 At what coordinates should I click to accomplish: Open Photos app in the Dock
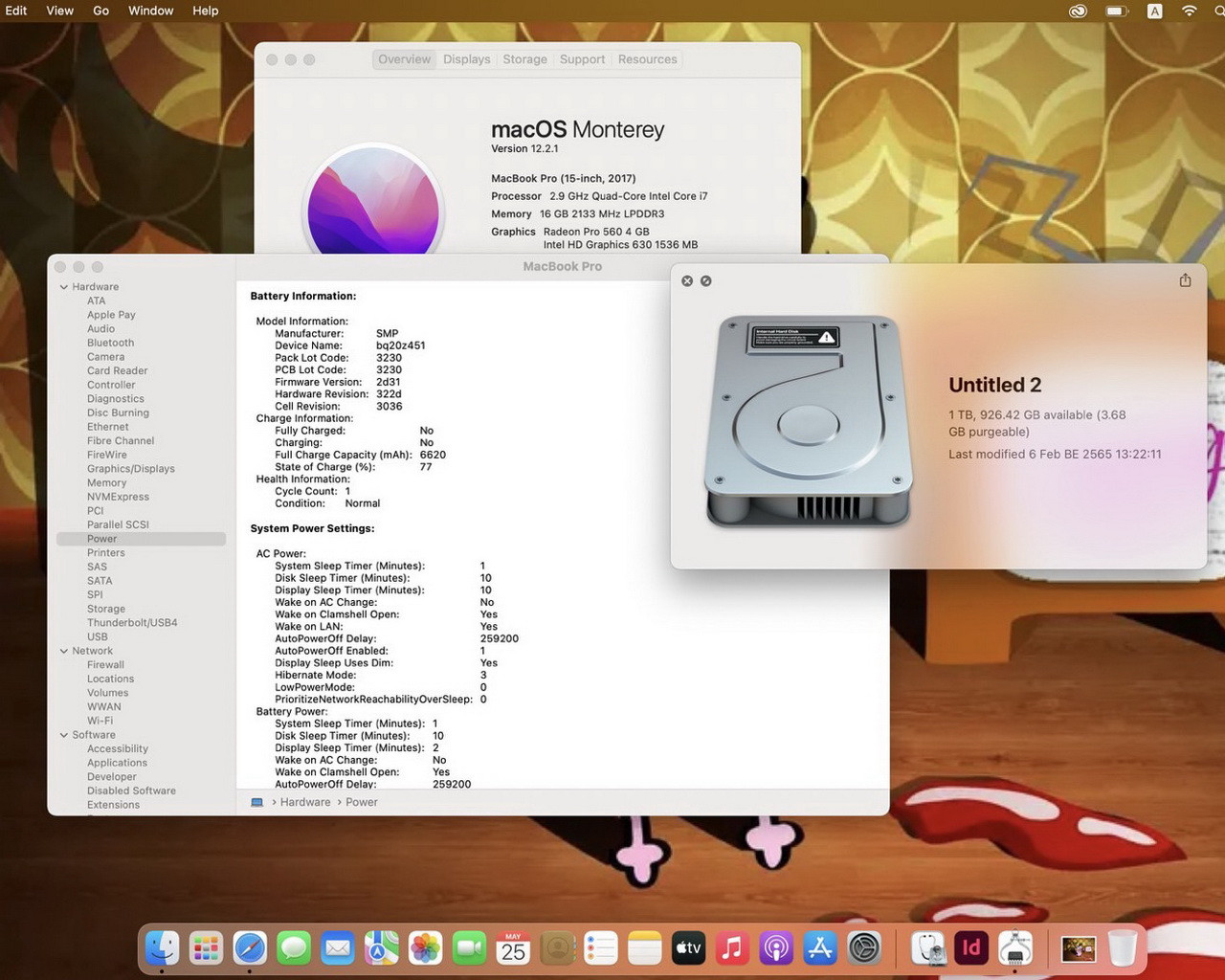pos(425,948)
